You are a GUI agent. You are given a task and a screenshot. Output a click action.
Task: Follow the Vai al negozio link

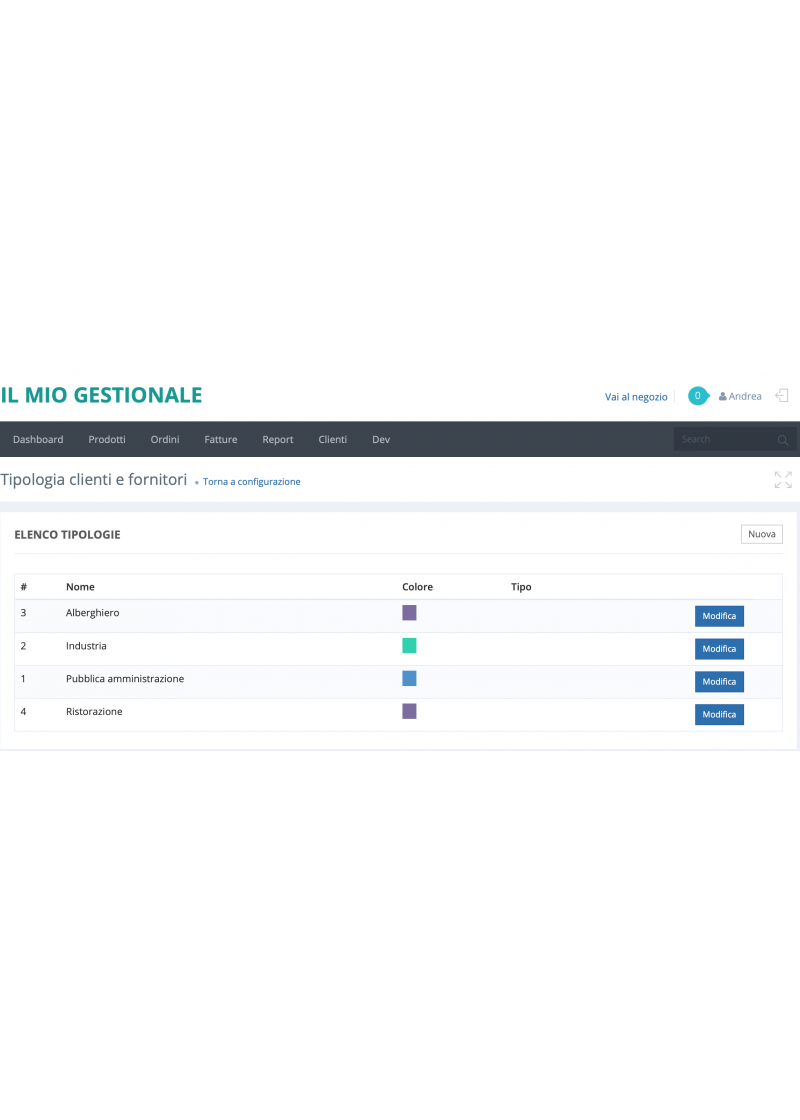[636, 397]
